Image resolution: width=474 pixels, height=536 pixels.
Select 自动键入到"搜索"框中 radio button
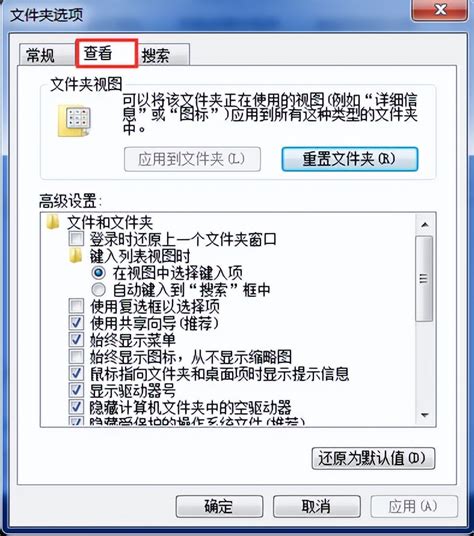[98, 290]
